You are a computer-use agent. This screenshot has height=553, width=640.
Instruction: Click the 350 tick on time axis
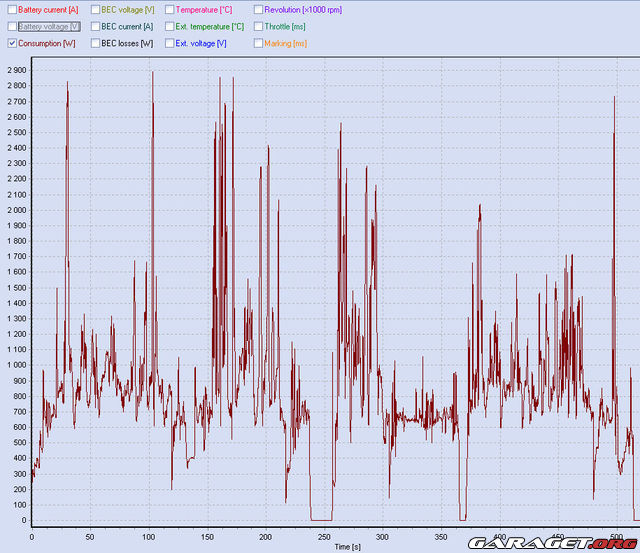[441, 536]
